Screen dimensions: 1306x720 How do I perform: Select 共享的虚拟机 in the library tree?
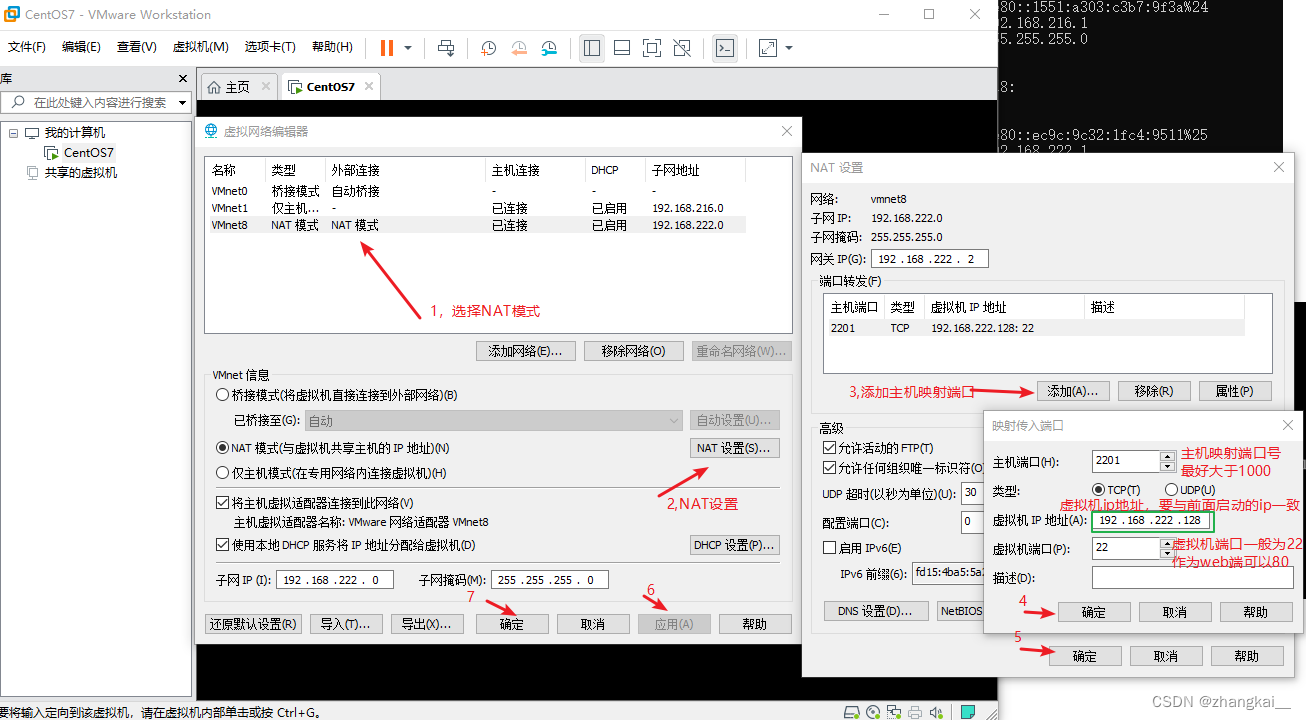(x=80, y=173)
